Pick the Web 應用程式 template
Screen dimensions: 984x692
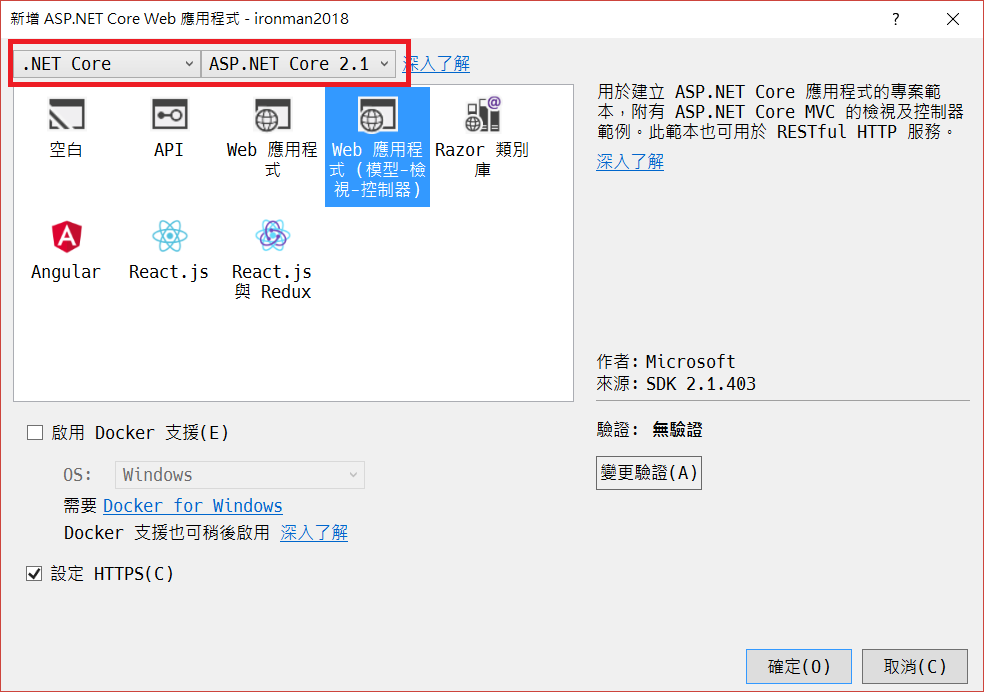272,137
